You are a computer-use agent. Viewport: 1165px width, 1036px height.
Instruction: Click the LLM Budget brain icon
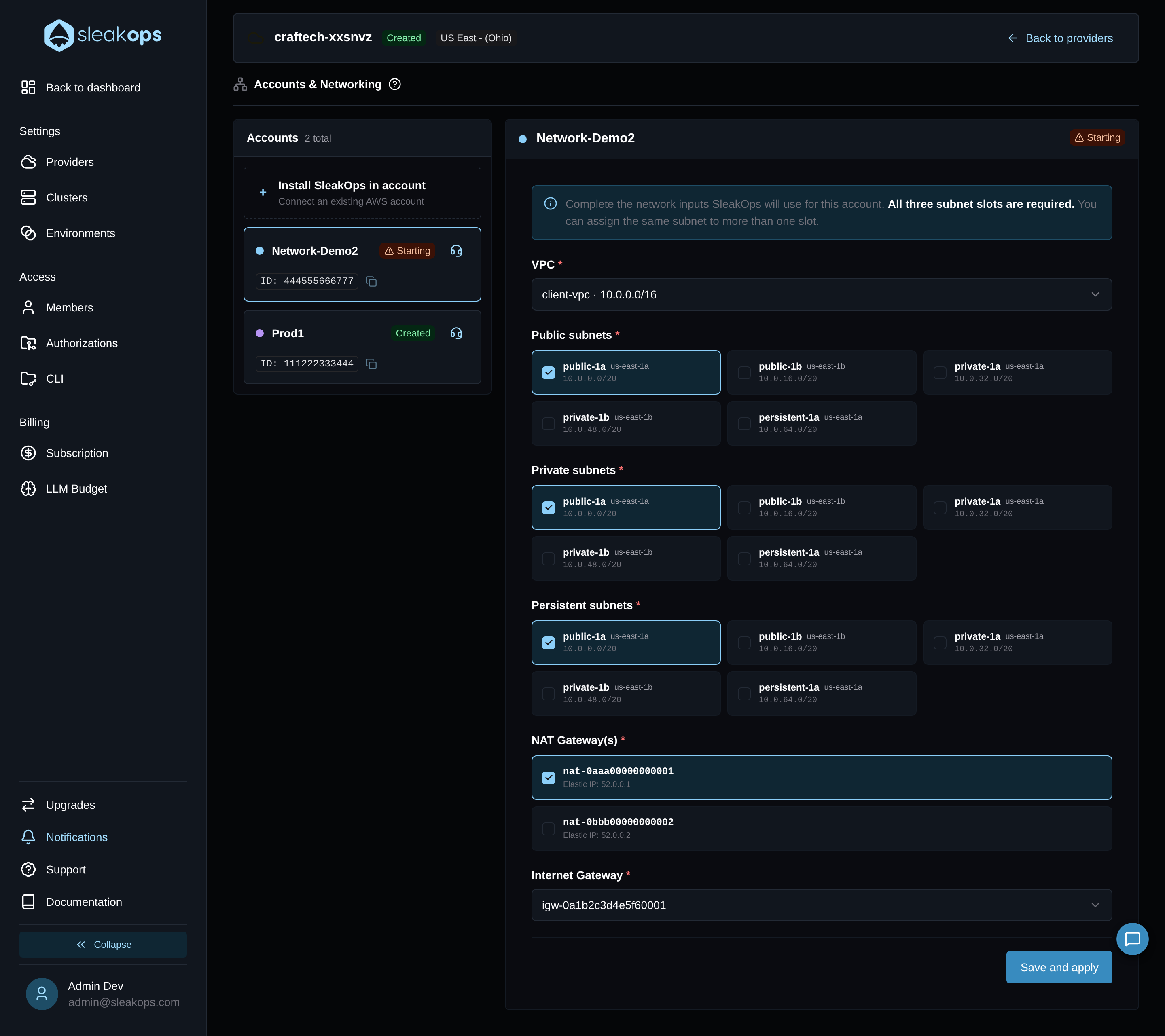click(x=28, y=489)
